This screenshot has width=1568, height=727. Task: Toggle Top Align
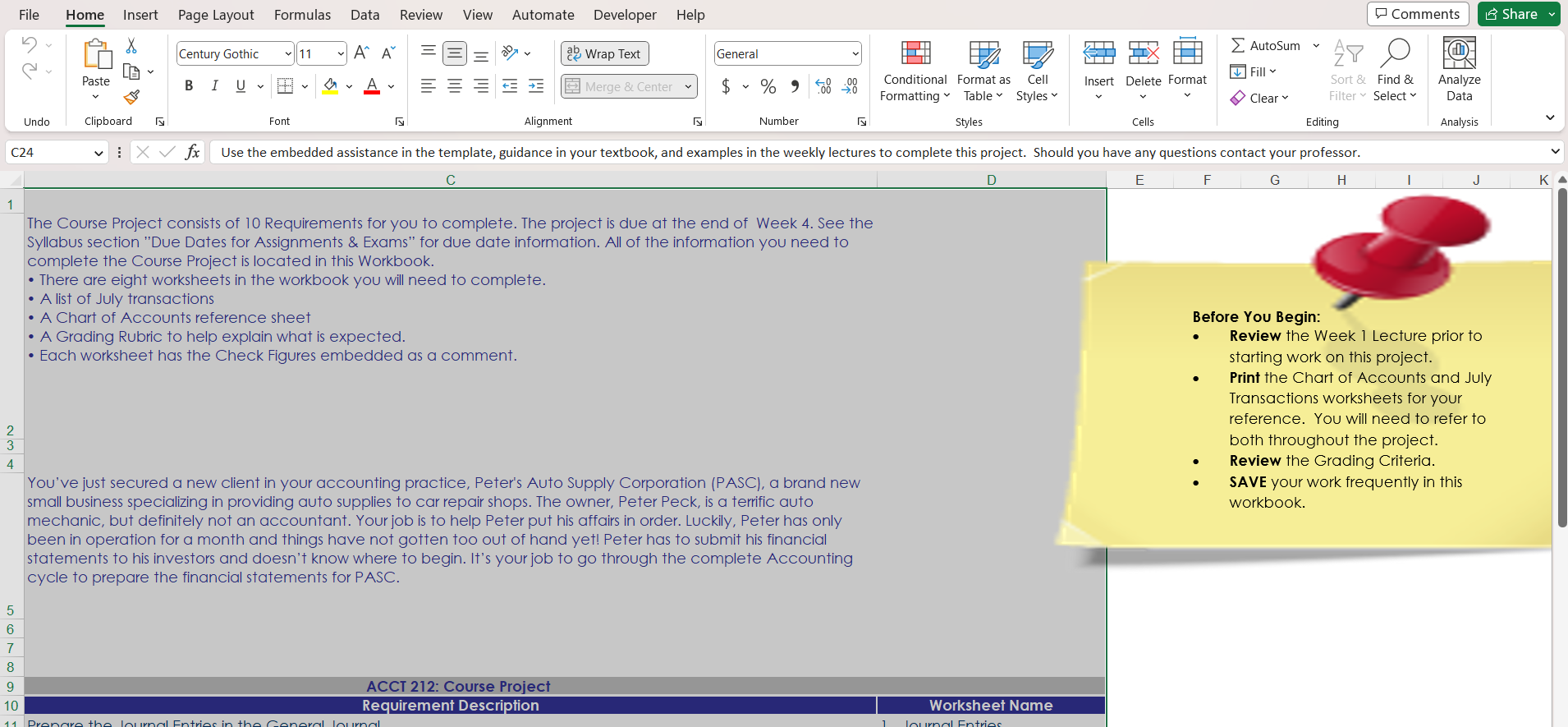(428, 53)
